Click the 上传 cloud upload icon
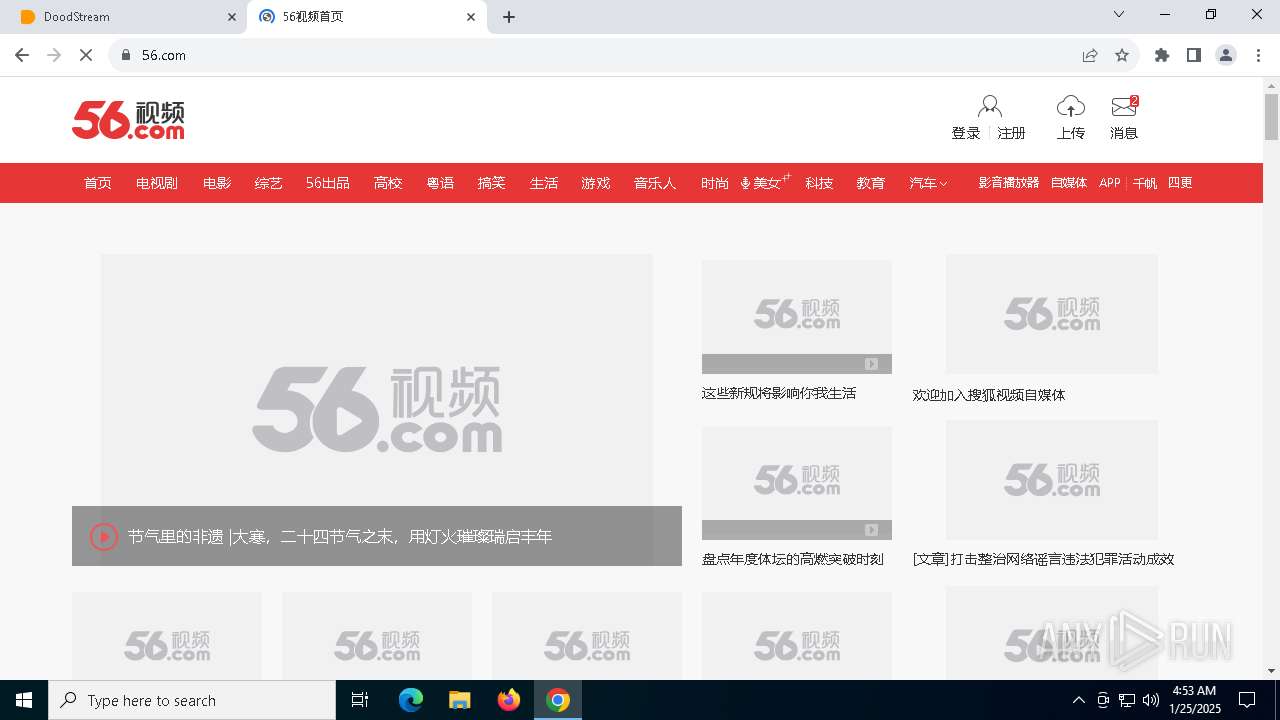Screen dimensions: 1280x720 point(1071,107)
